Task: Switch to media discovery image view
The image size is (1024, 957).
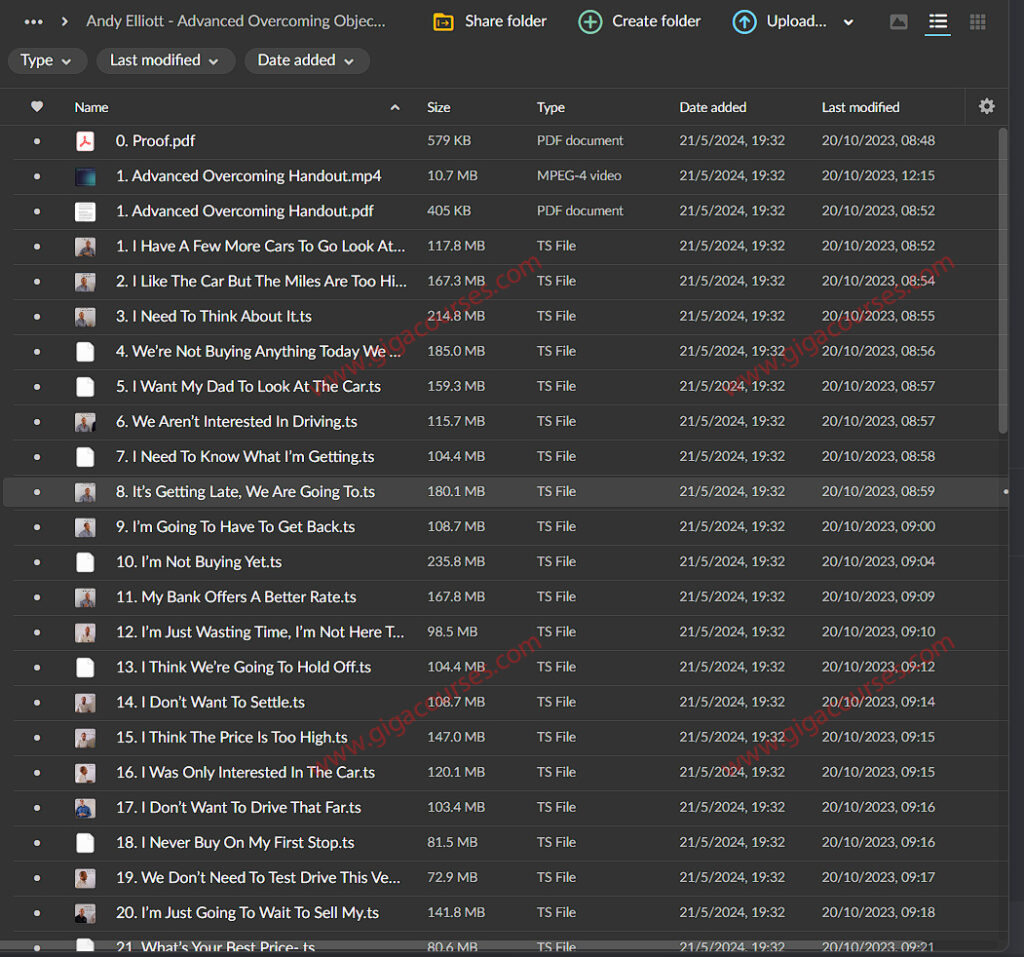Action: 898,22
